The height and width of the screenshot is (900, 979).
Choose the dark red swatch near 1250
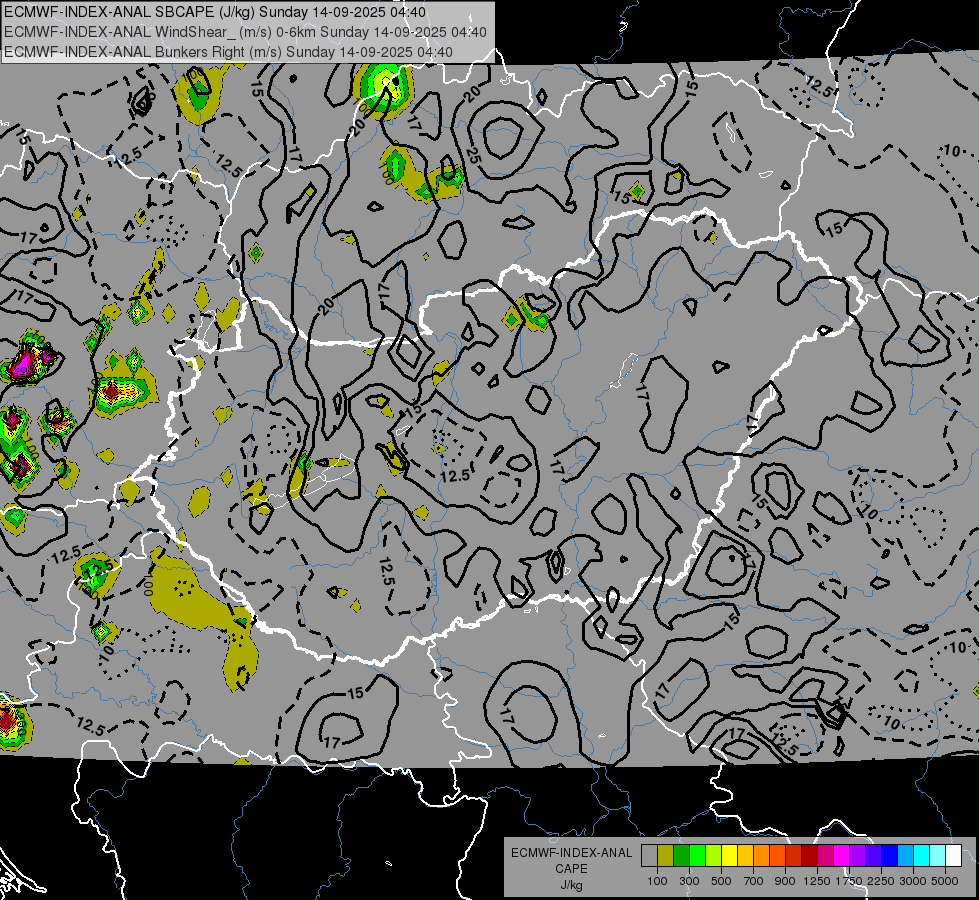click(809, 856)
